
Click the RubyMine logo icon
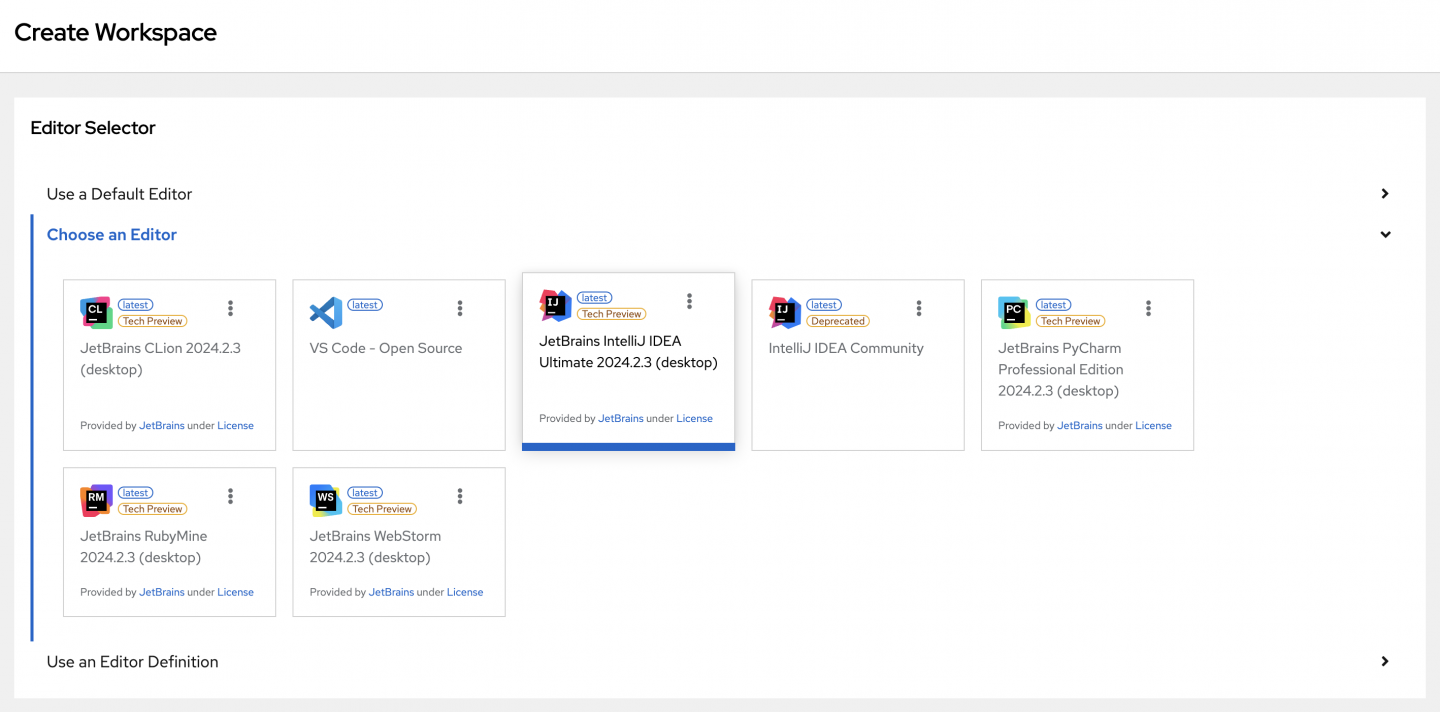click(x=96, y=501)
